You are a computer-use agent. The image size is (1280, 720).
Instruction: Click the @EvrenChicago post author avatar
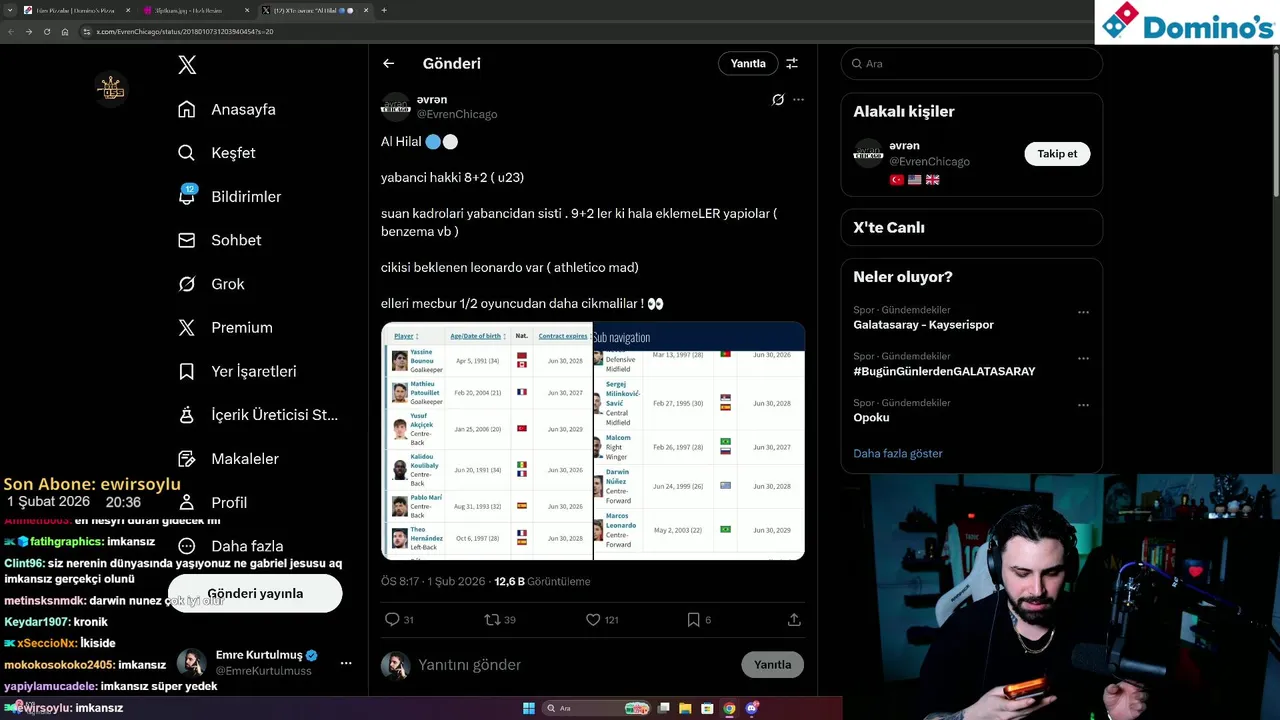396,106
